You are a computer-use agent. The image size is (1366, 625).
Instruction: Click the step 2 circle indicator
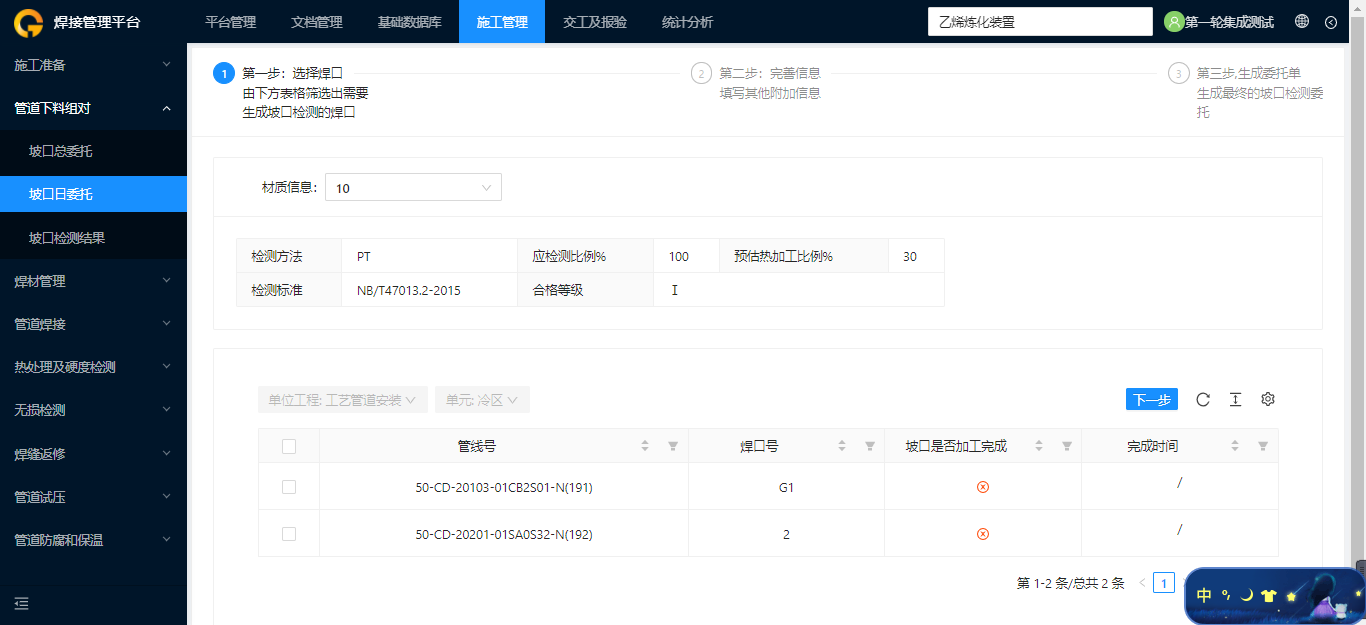(701, 73)
